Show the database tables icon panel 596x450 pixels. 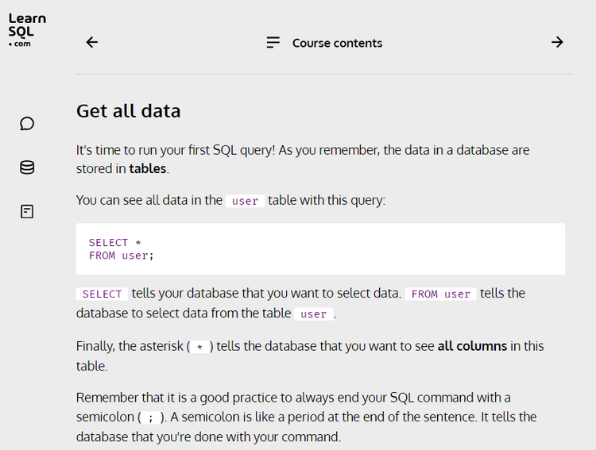pyautogui.click(x=27, y=167)
